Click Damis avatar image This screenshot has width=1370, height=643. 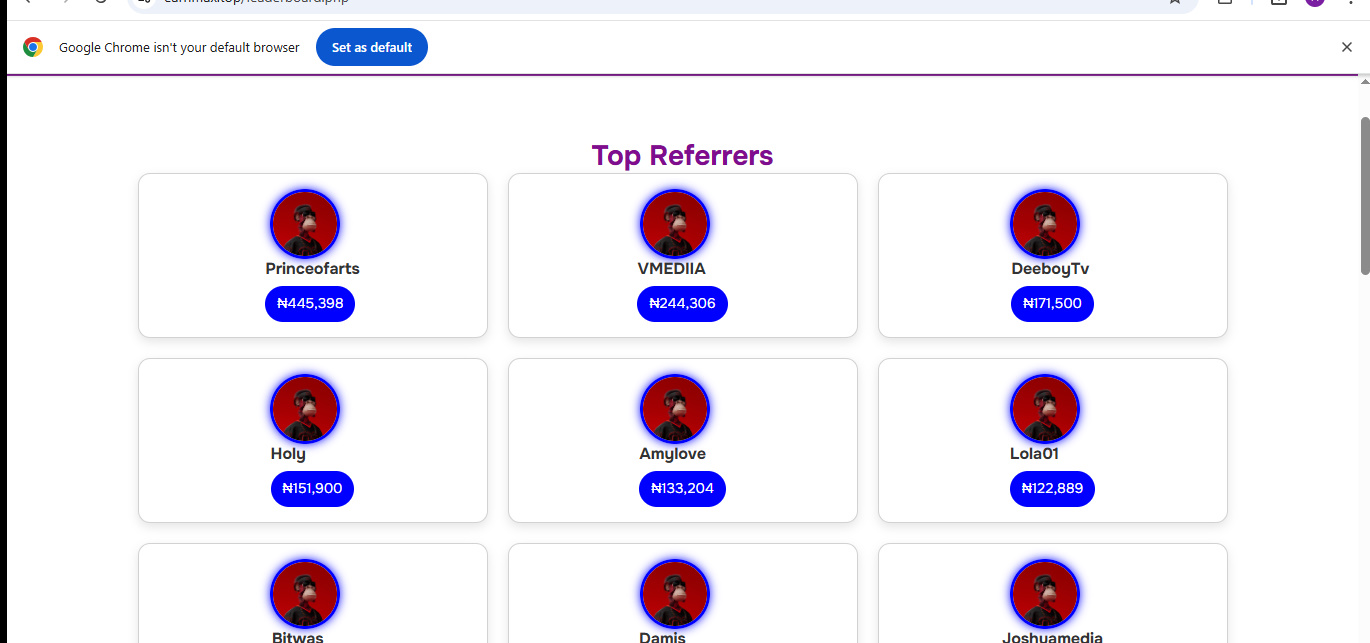pos(675,594)
